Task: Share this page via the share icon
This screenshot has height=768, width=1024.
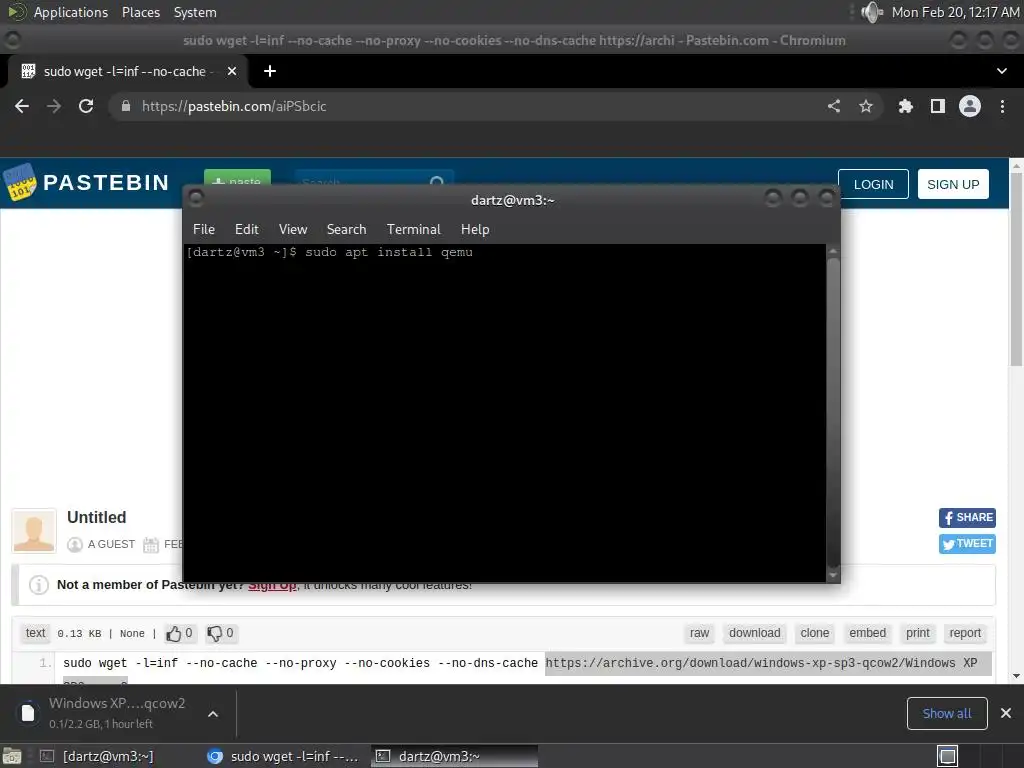Action: pyautogui.click(x=834, y=106)
